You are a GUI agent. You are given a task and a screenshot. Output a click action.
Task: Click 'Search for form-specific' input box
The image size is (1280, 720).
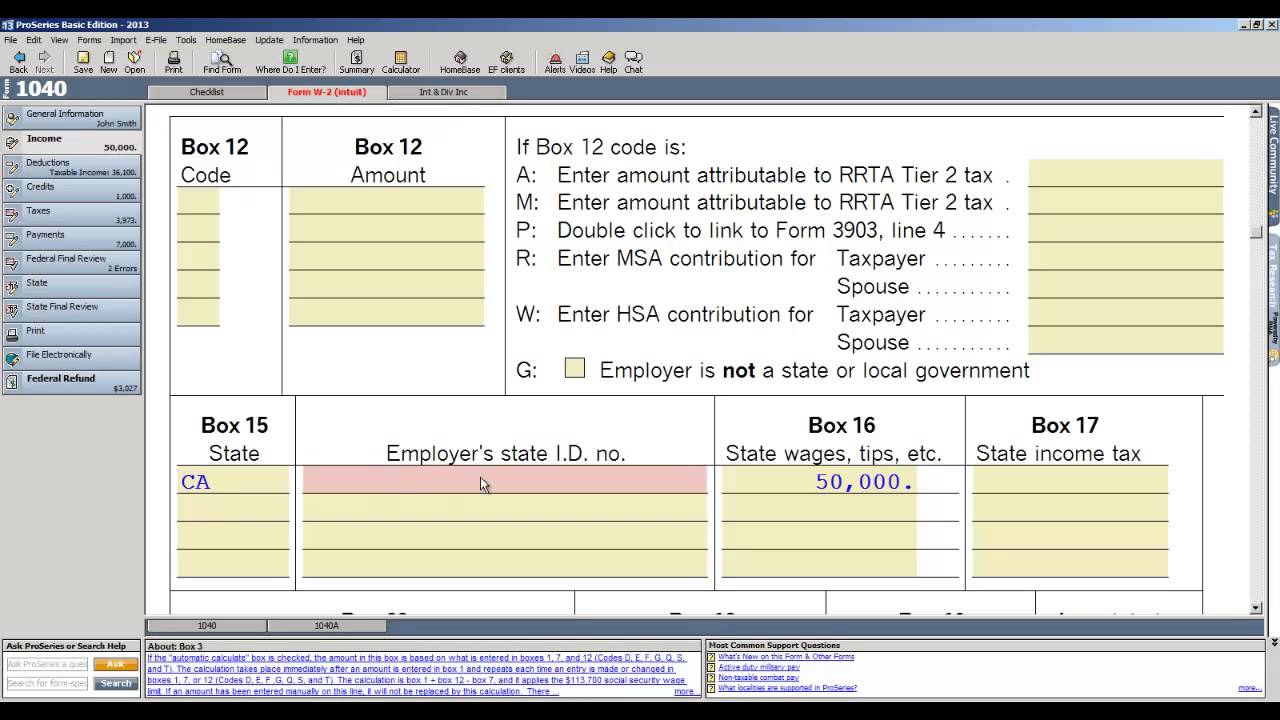(47, 683)
